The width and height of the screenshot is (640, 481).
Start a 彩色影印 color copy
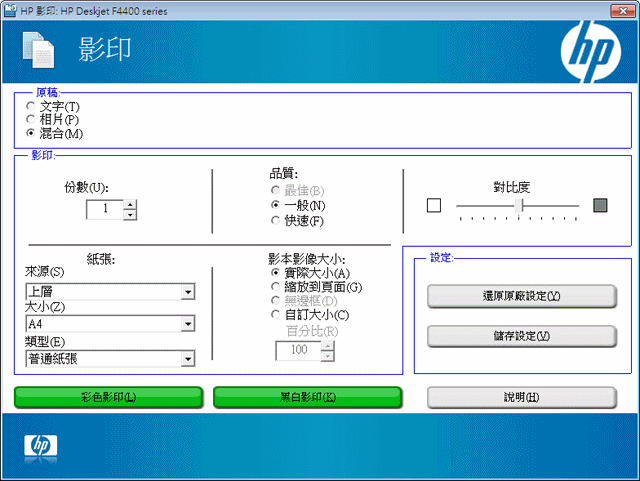coord(109,397)
